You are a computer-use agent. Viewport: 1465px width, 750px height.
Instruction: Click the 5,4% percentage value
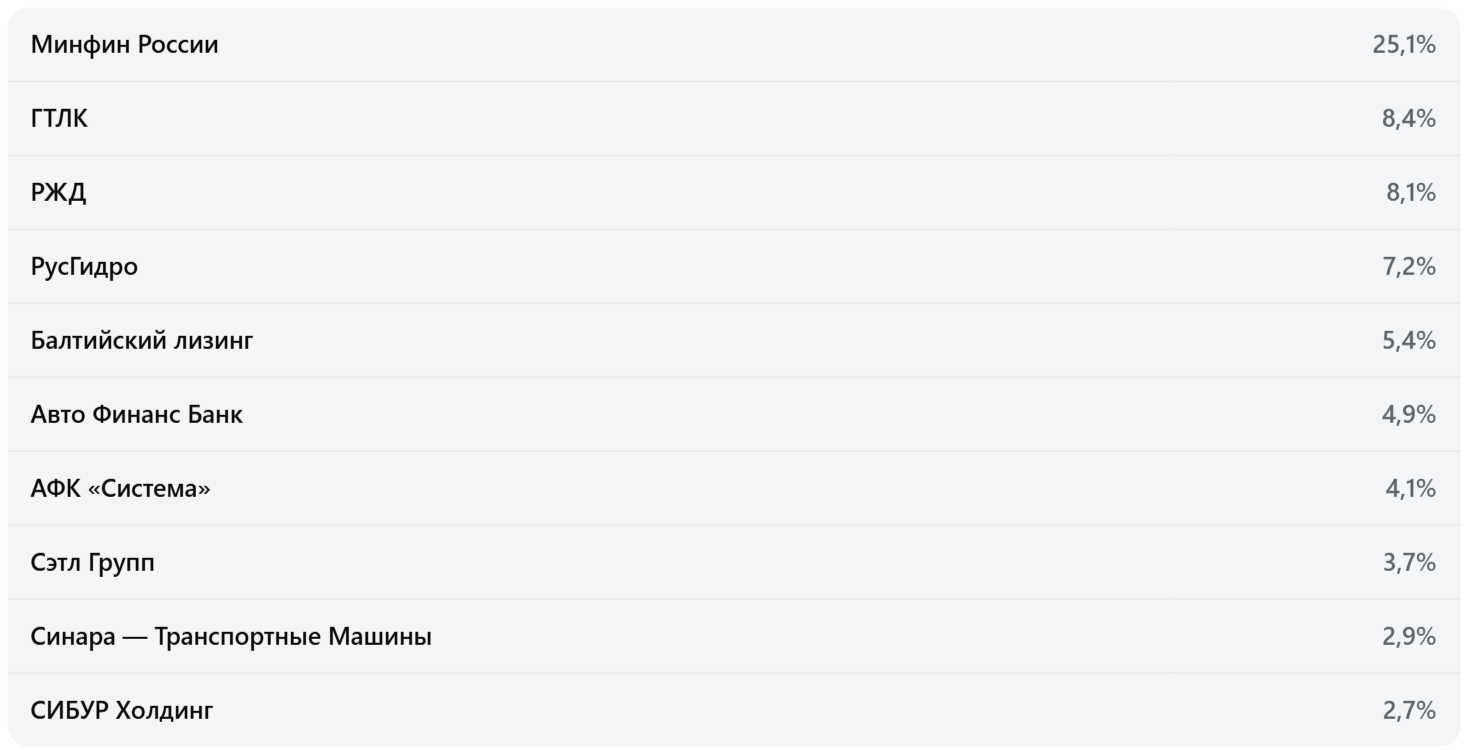click(x=1409, y=341)
